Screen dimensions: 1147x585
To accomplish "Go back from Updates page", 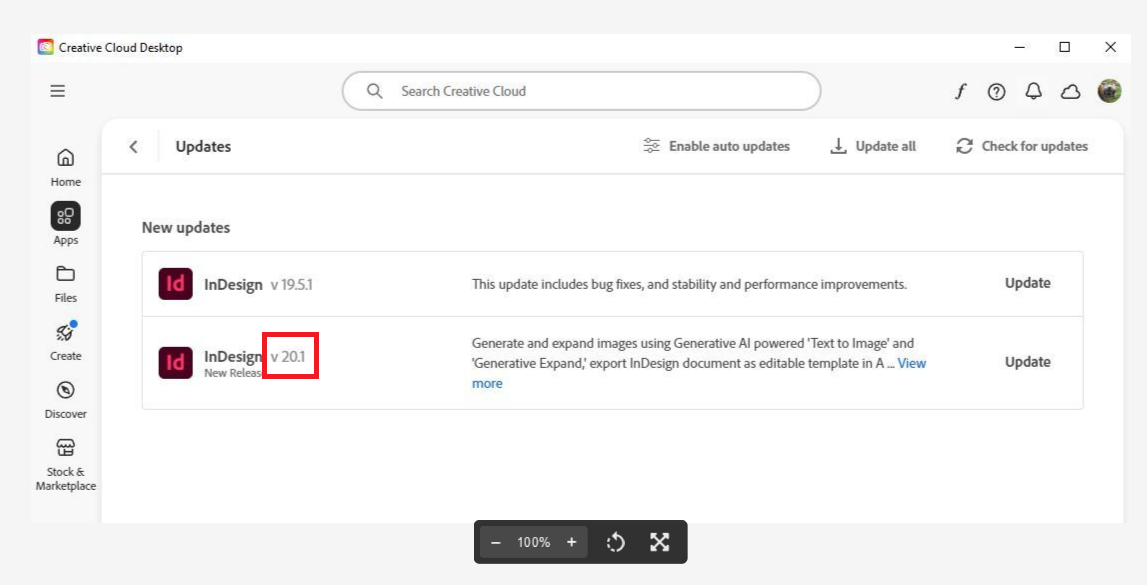I will tap(134, 147).
